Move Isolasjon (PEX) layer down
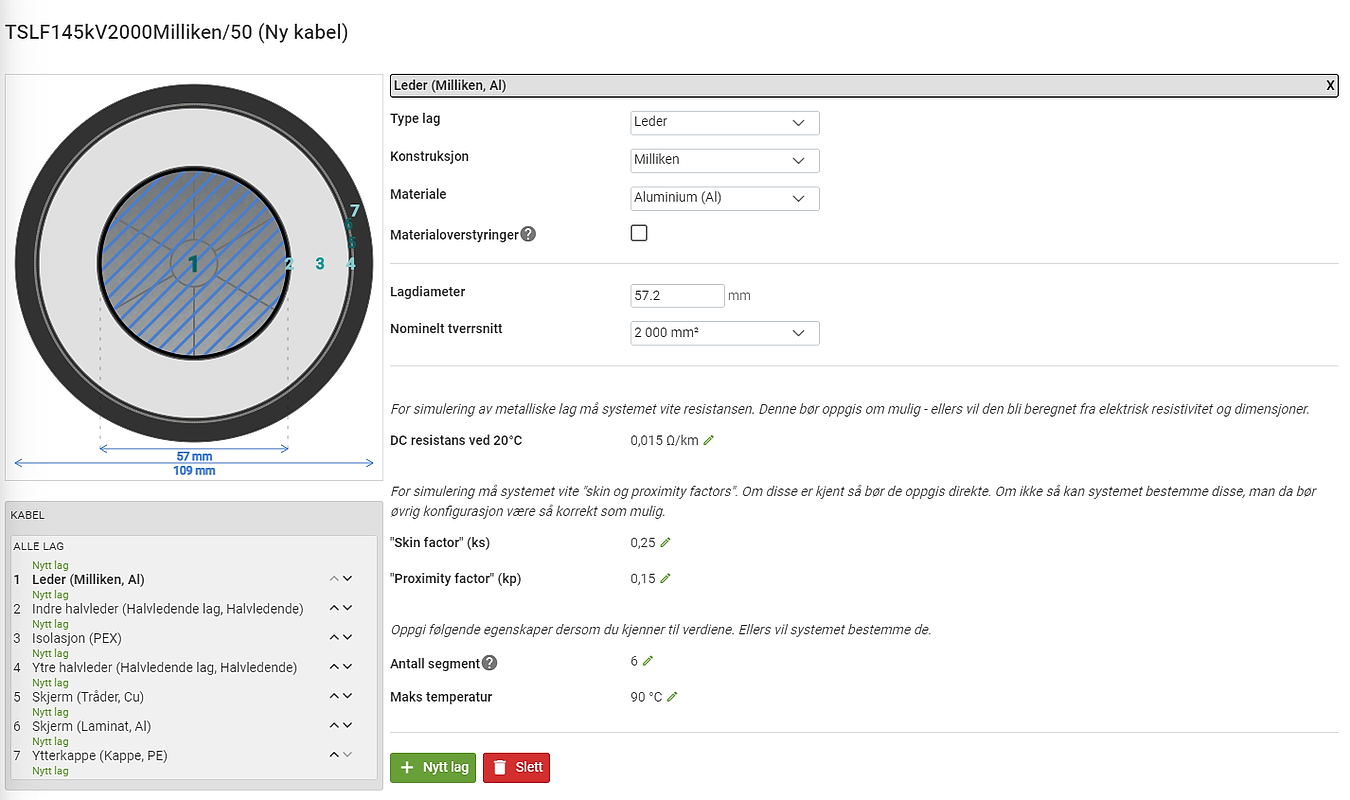 click(x=348, y=637)
